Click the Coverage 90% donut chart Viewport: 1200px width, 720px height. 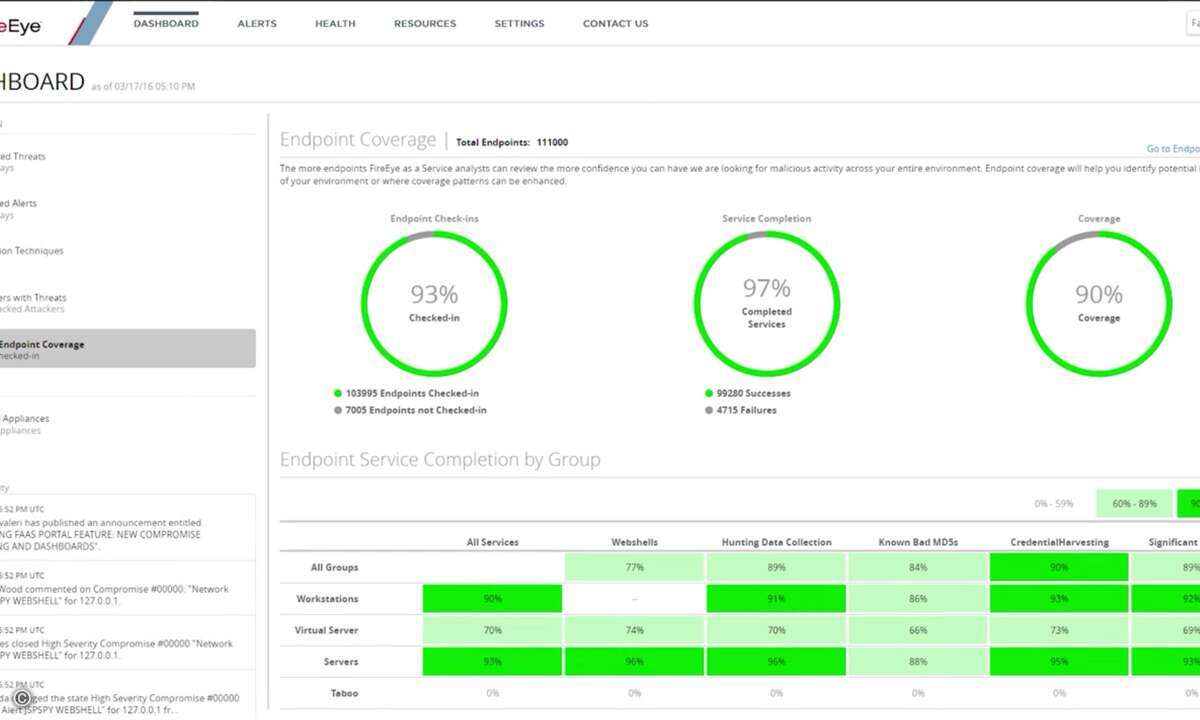(1098, 302)
